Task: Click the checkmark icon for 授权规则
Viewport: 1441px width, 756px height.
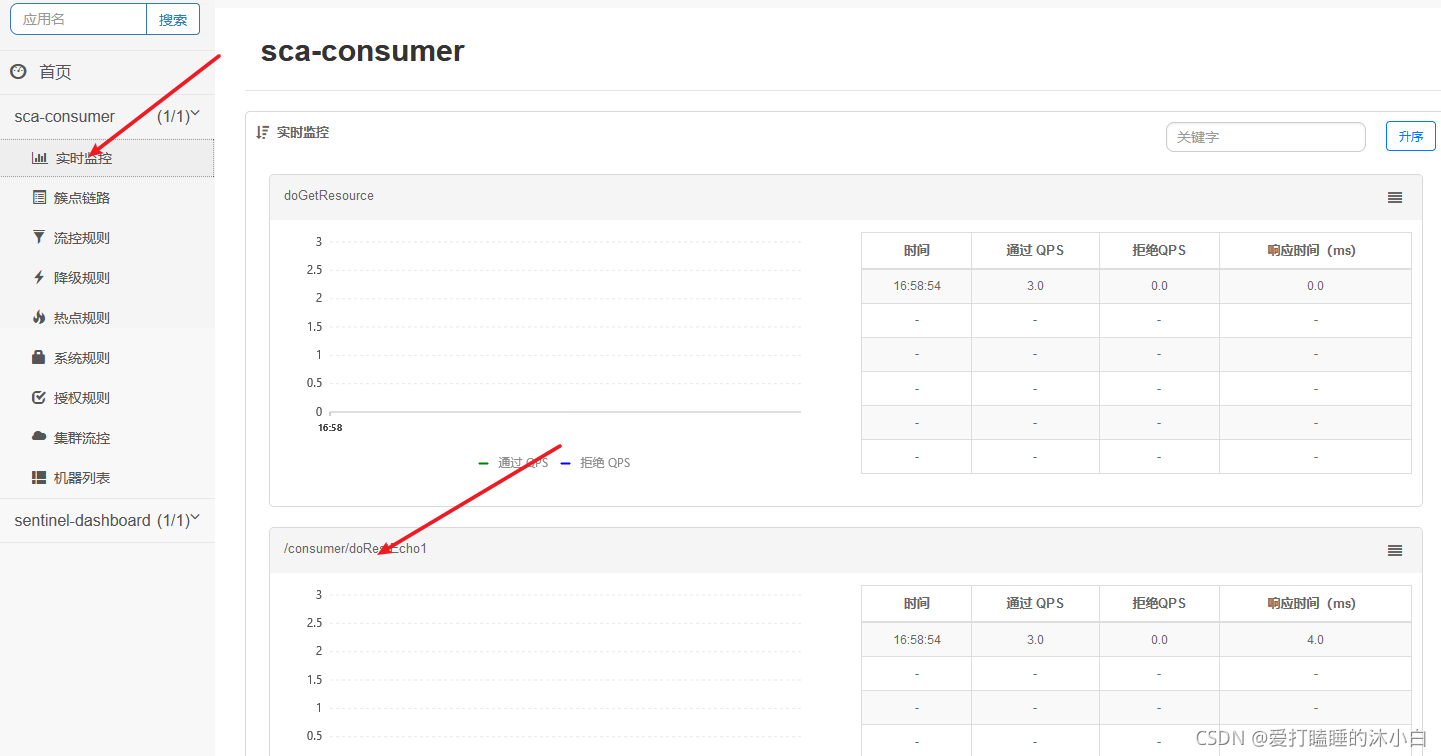Action: pos(39,398)
